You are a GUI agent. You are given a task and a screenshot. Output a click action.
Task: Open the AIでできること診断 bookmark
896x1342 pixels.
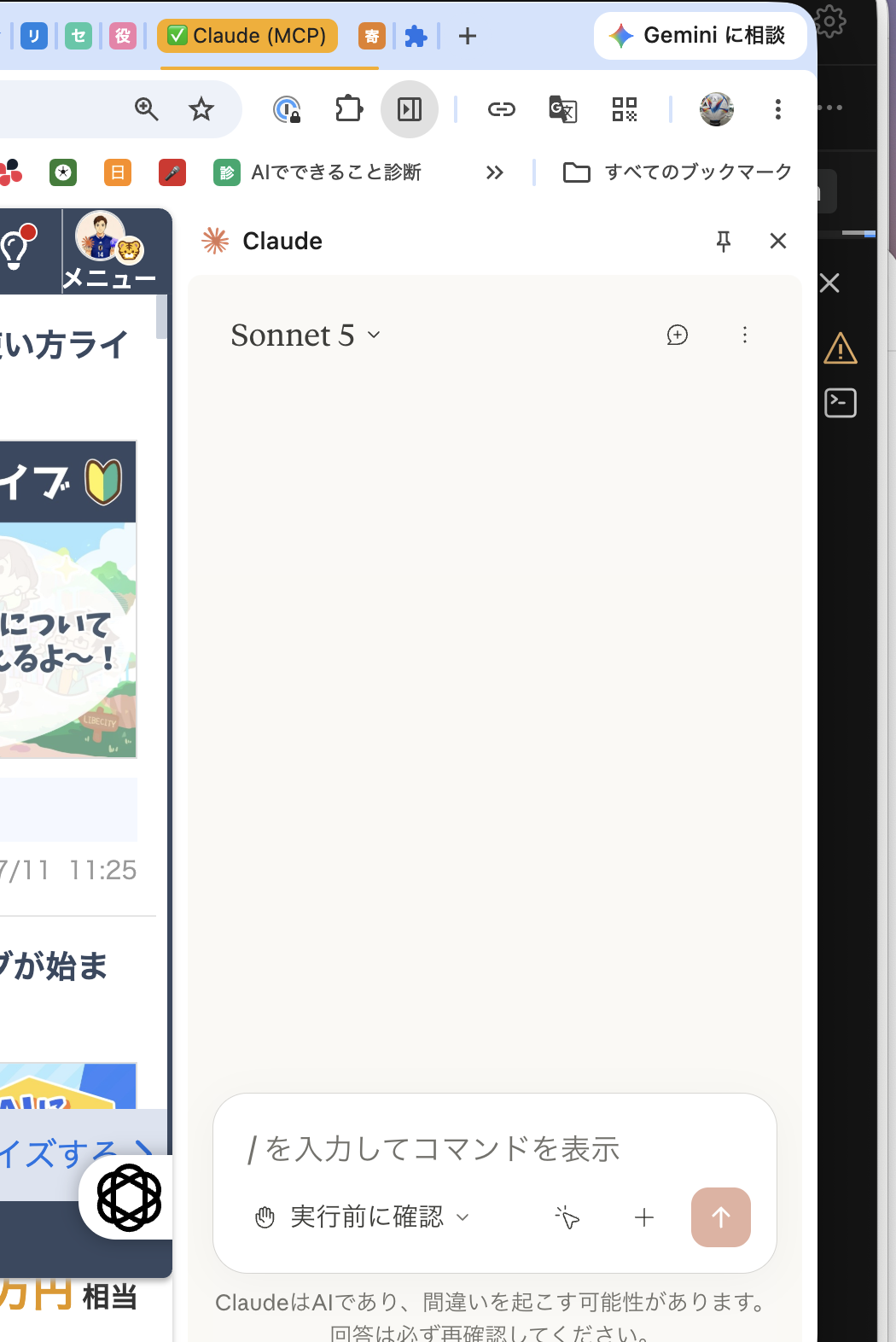pos(317,172)
